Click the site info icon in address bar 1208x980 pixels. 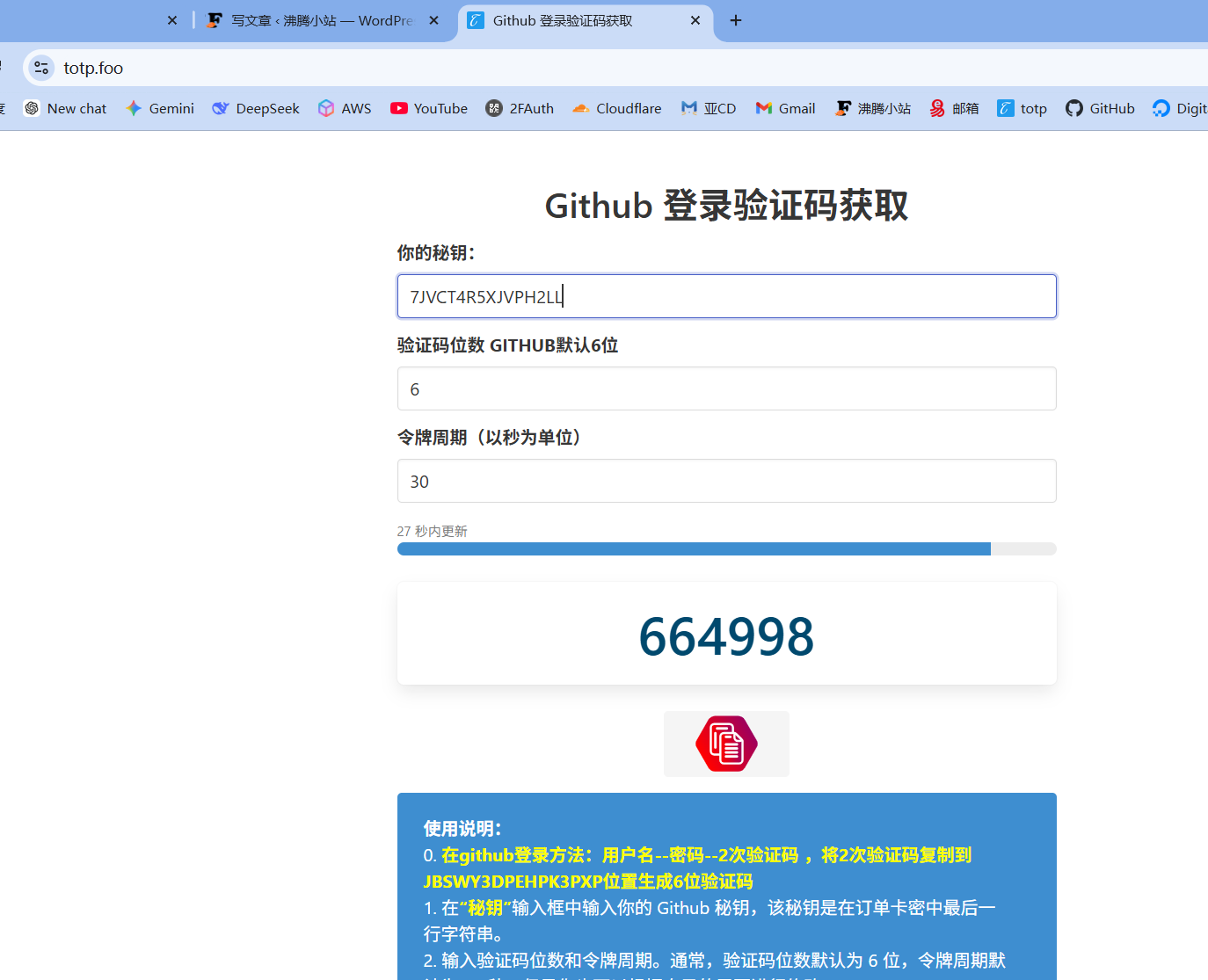click(x=40, y=68)
